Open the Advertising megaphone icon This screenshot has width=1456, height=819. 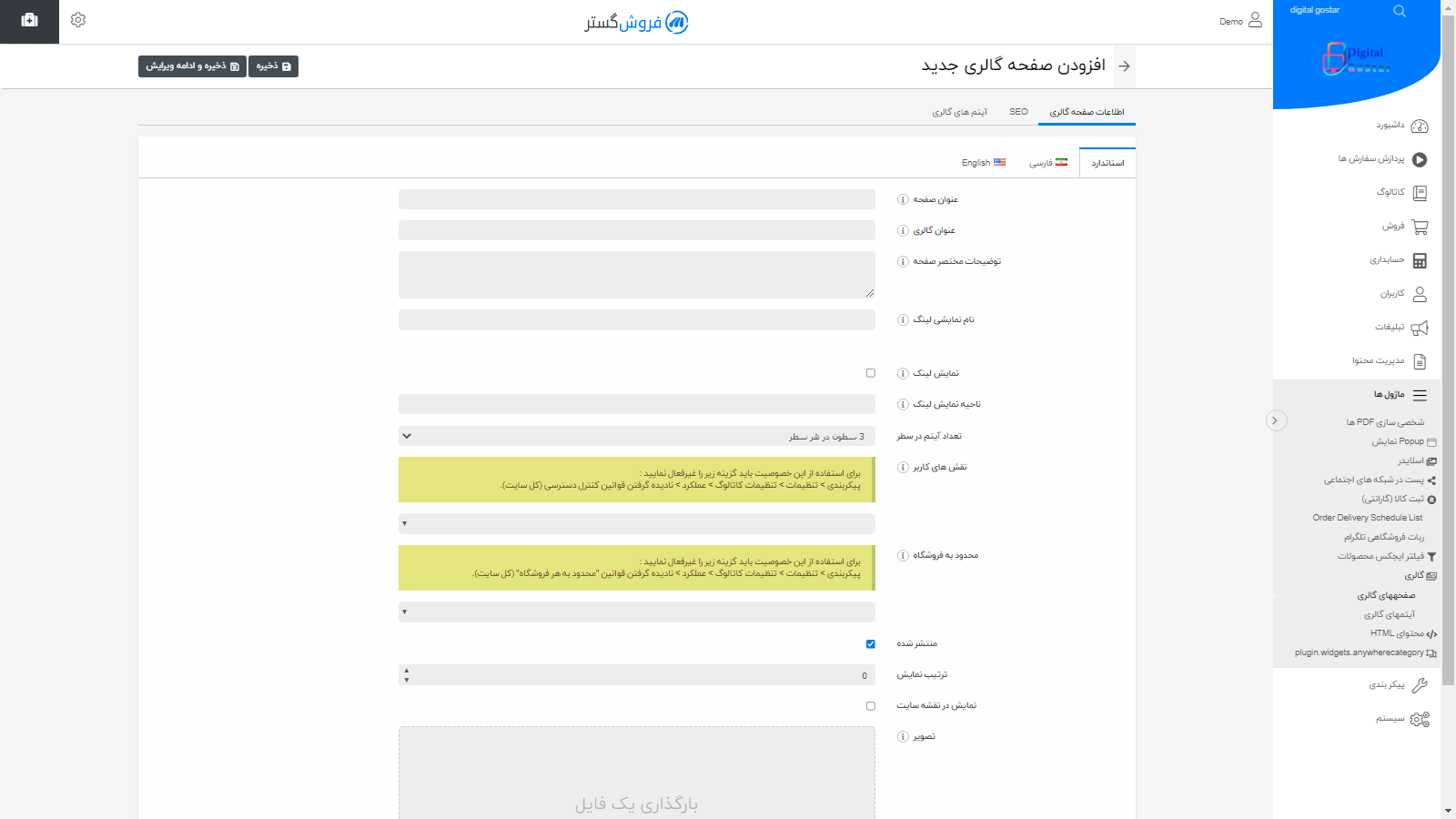(1419, 328)
